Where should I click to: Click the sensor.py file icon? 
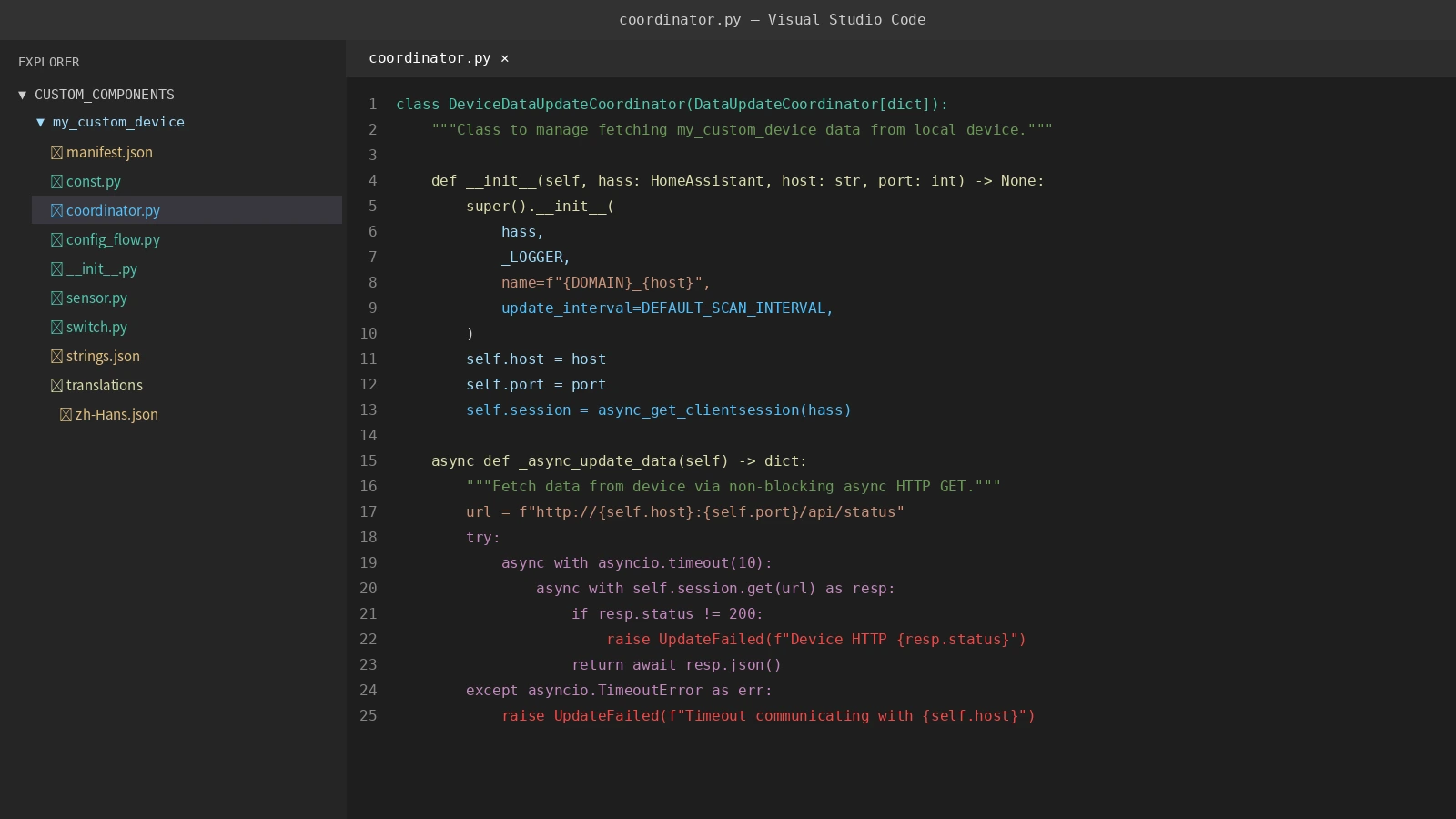(56, 298)
